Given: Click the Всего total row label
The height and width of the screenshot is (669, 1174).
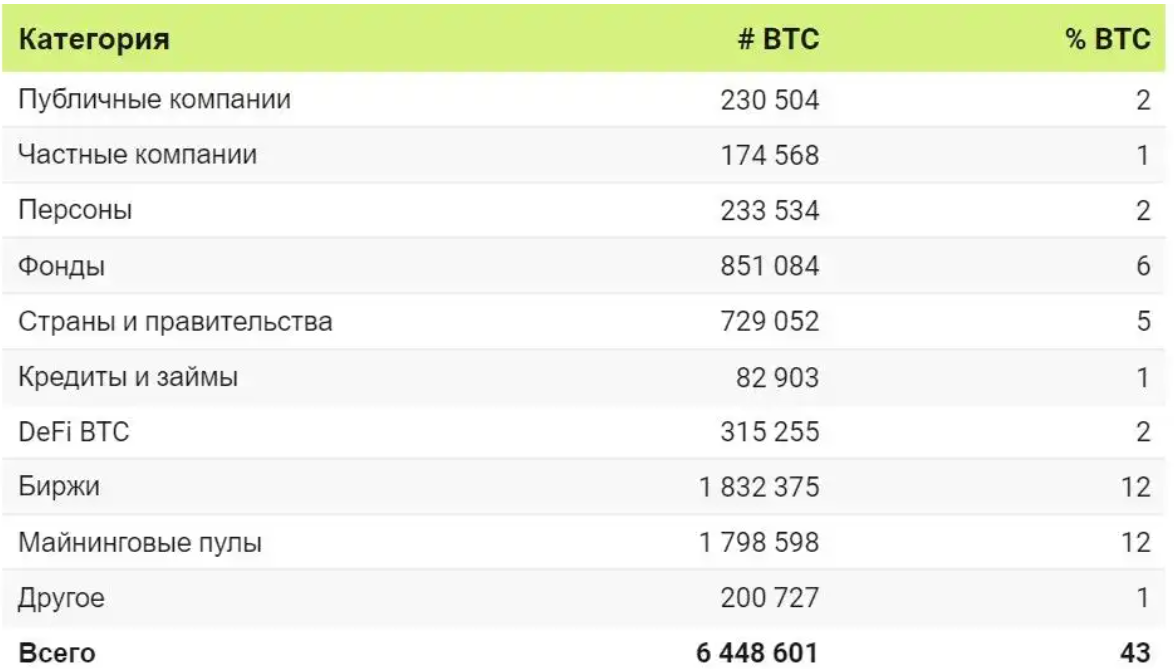Looking at the screenshot, I should click(x=58, y=653).
